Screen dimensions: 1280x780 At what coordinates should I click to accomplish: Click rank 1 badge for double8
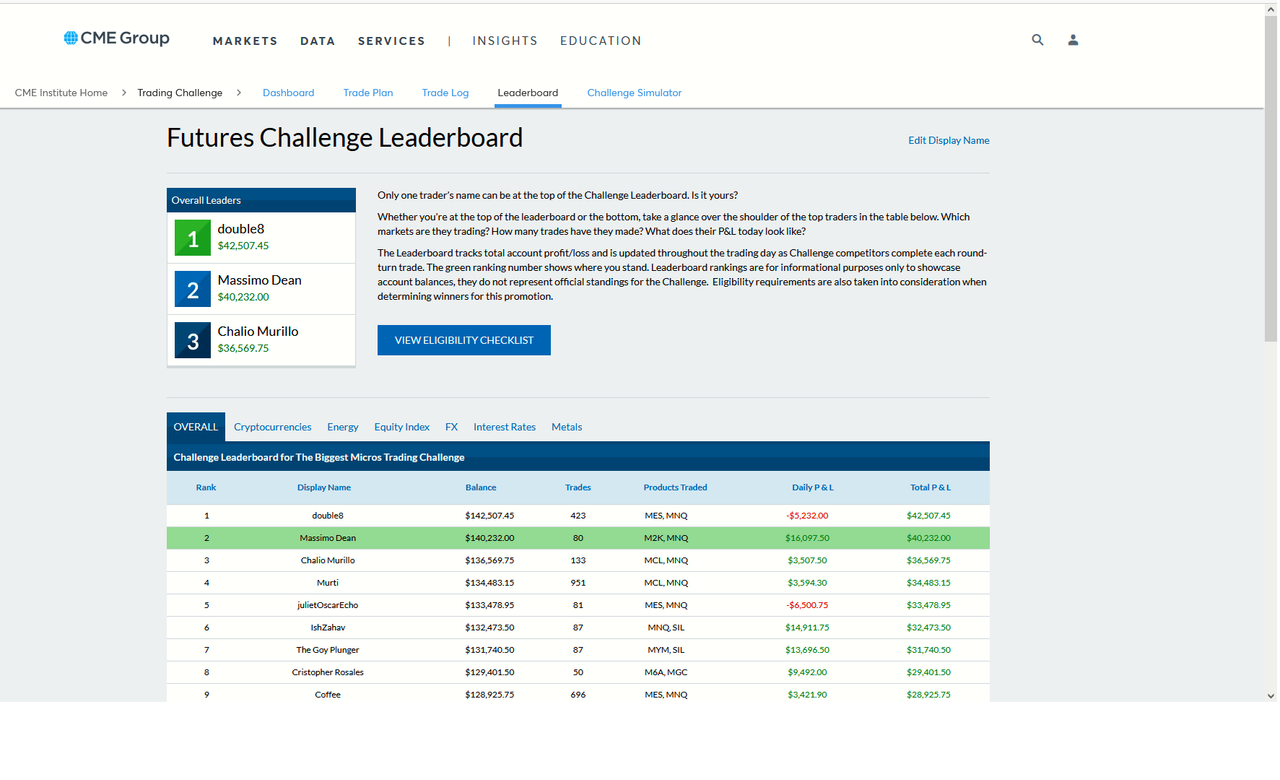[x=193, y=238]
